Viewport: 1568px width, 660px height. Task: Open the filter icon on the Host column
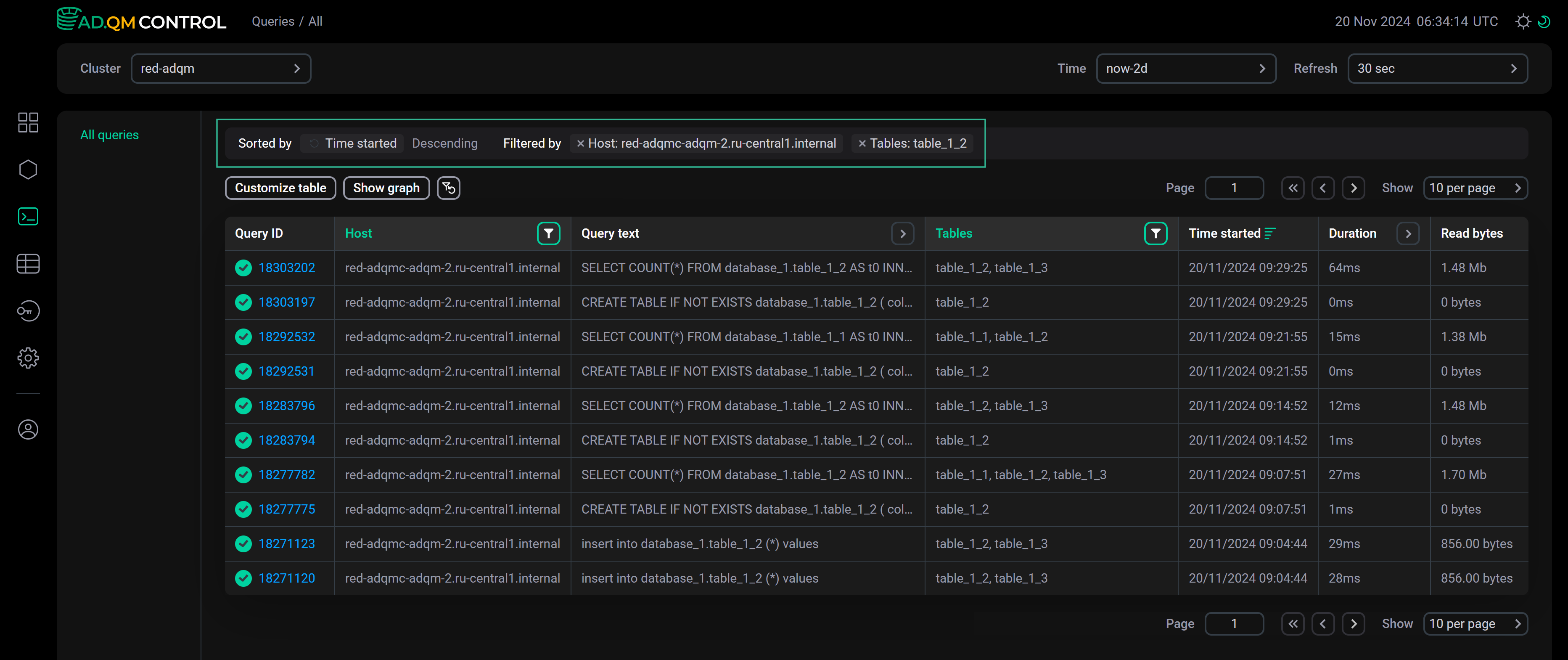(x=548, y=233)
